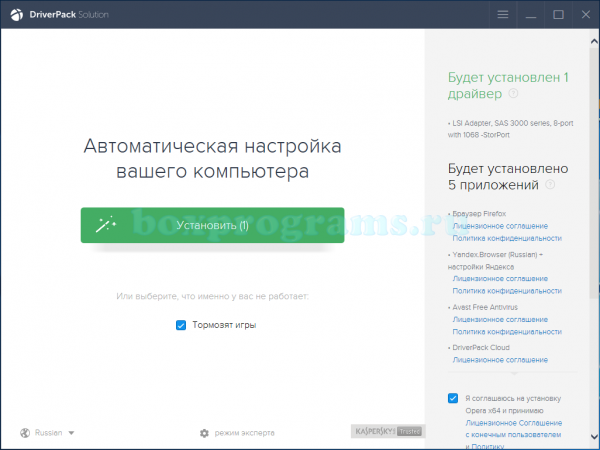Image resolution: width=600 pixels, height=450 pixels.
Task: Open режим эксперта link
Action: tap(245, 433)
